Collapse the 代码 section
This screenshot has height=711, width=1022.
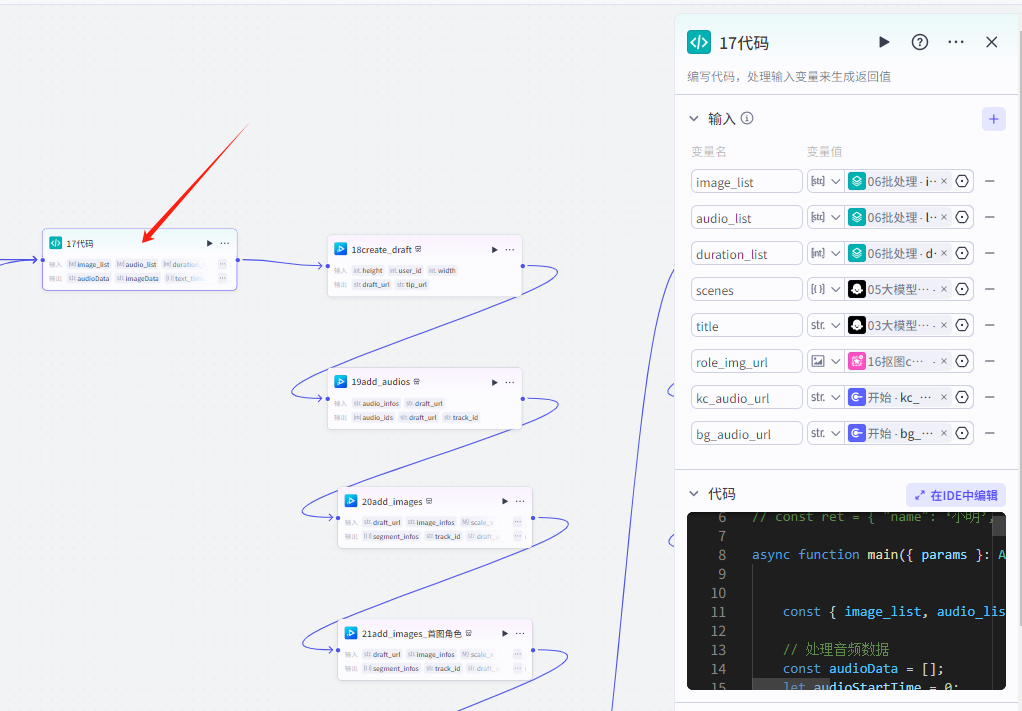(694, 494)
